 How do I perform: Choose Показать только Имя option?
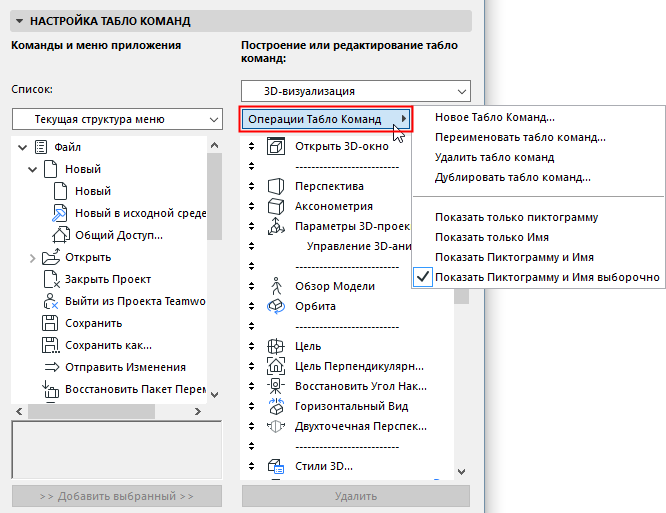tap(492, 237)
